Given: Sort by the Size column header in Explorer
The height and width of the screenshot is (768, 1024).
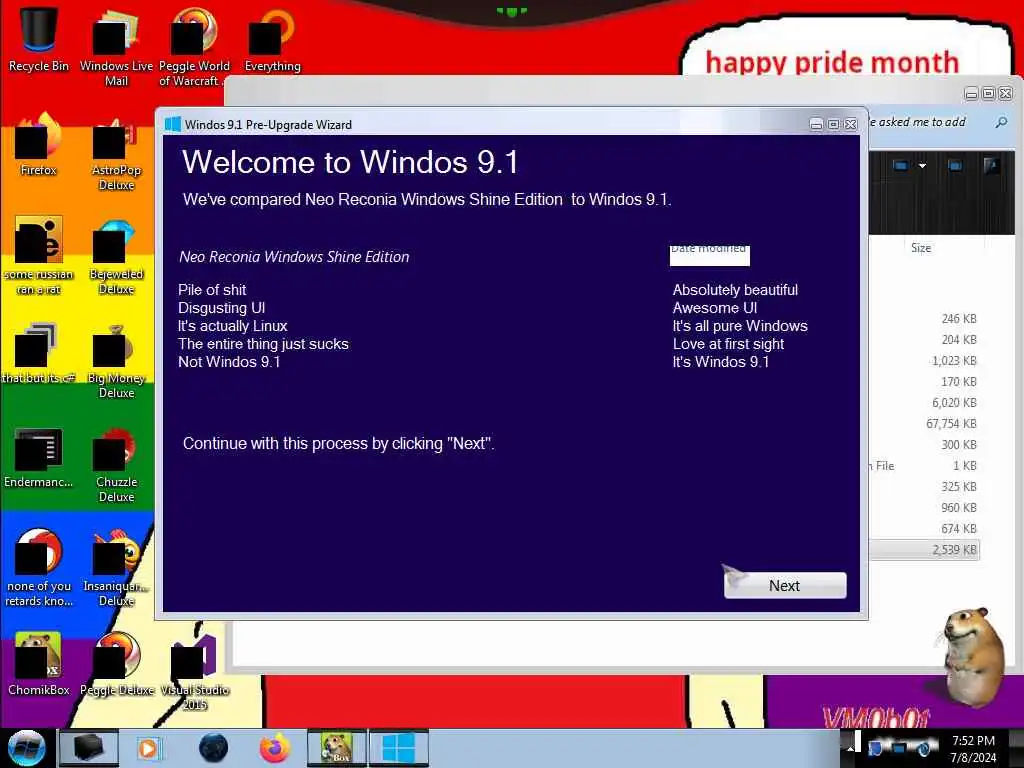Looking at the screenshot, I should click(x=921, y=248).
